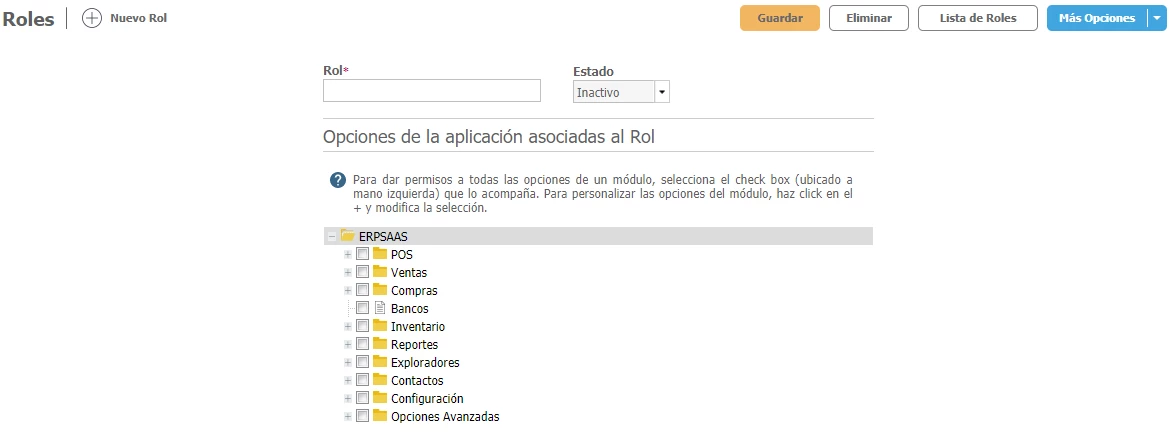1175x434 pixels.
Task: Click the help question mark icon
Action: pos(338,180)
